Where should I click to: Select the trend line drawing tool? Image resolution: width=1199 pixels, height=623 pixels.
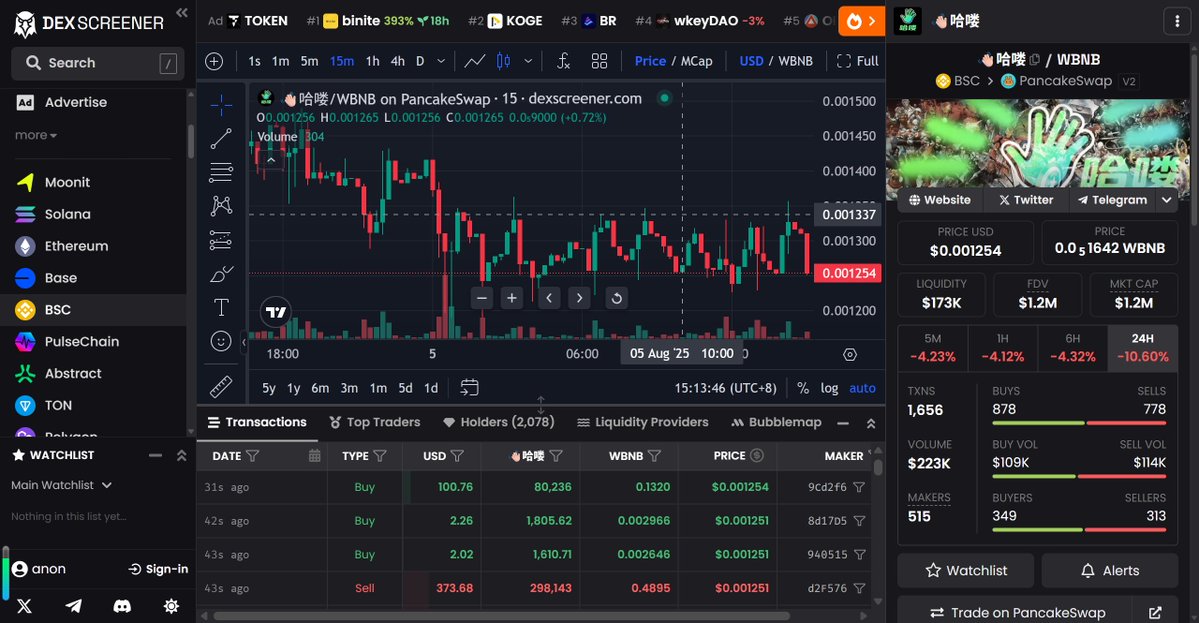[221, 138]
